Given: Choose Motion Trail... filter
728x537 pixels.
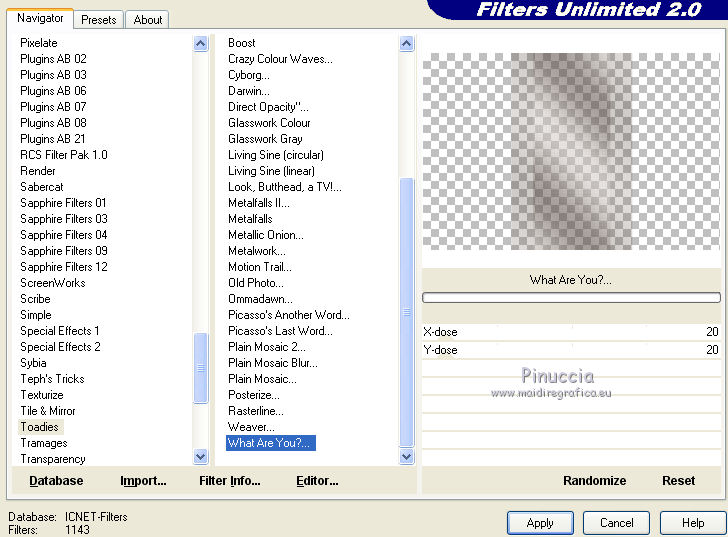Looking at the screenshot, I should [260, 267].
